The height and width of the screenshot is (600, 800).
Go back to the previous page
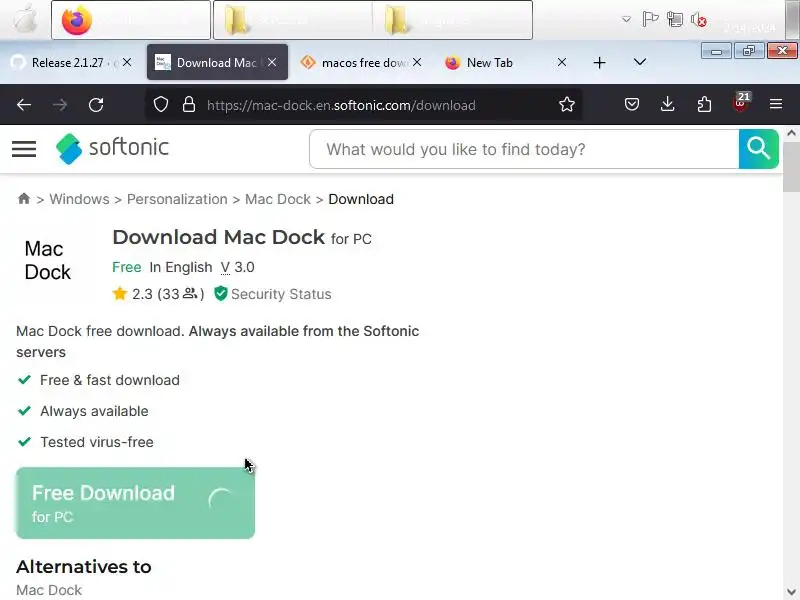[24, 105]
